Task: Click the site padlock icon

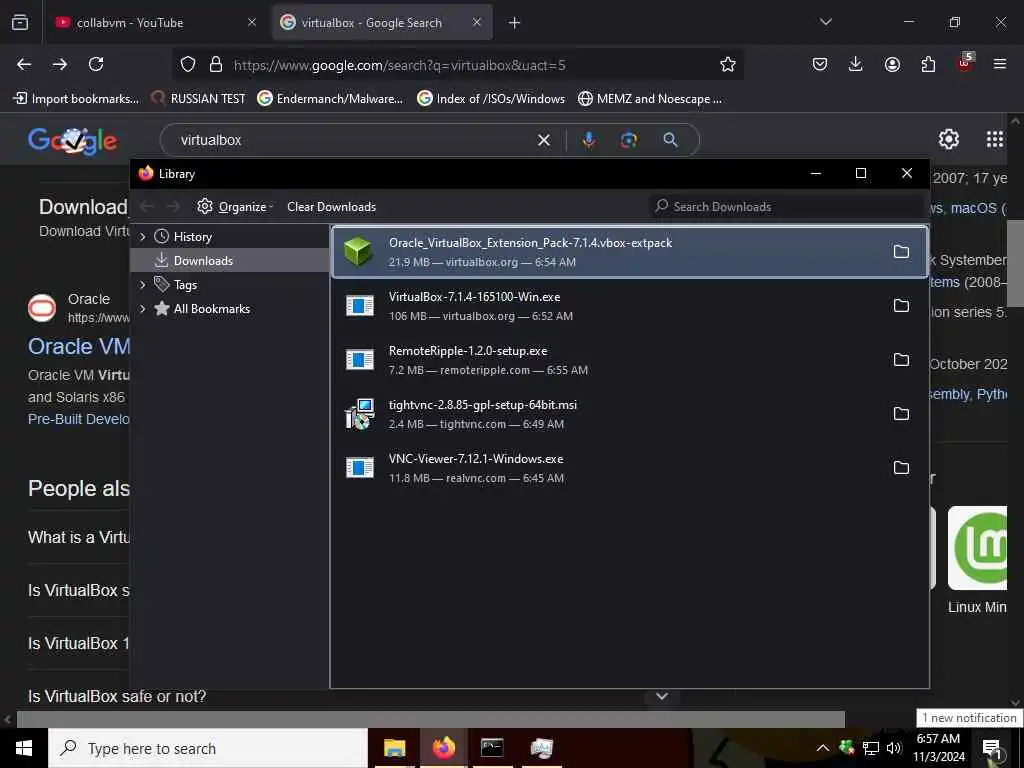Action: pyautogui.click(x=216, y=64)
